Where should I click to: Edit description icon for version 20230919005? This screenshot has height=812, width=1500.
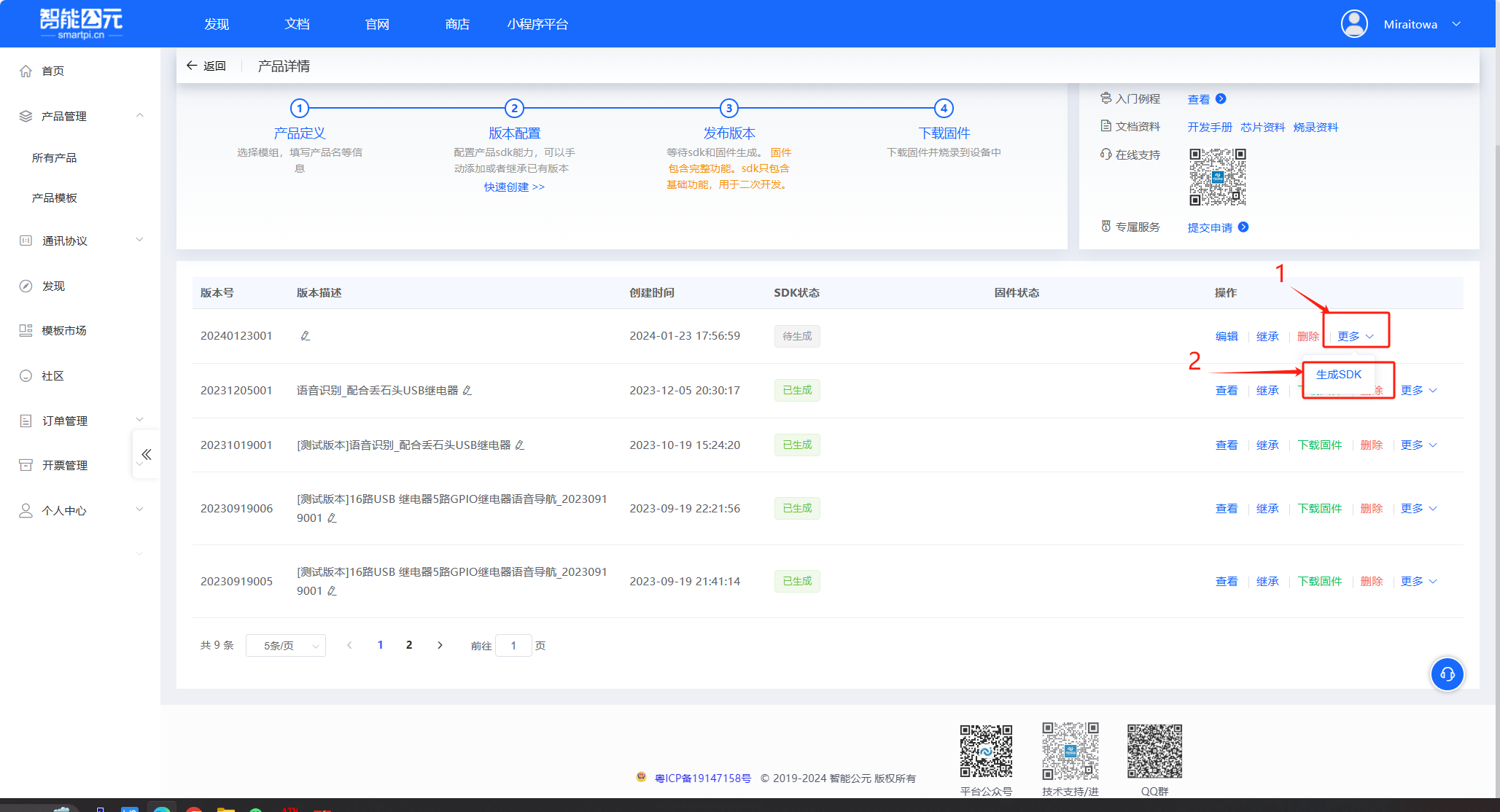332,590
